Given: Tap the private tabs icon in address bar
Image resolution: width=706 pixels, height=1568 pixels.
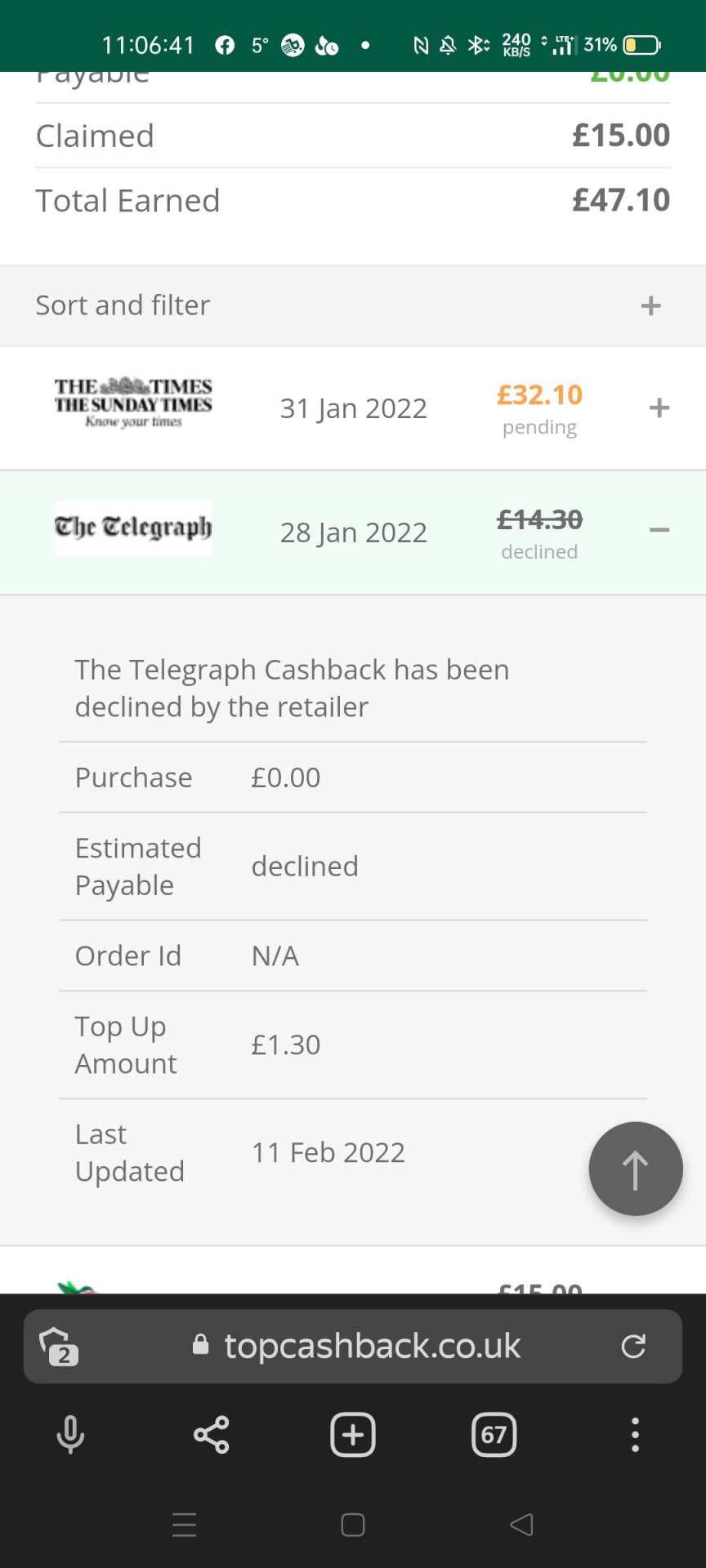Looking at the screenshot, I should (59, 1346).
